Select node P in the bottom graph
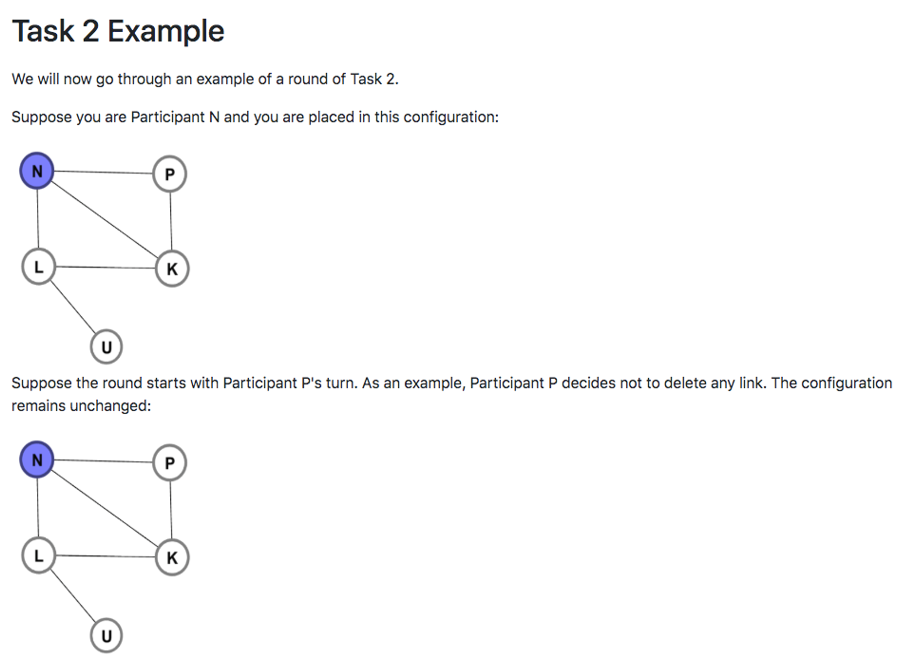Viewport: 912px width, 670px height. coord(170,462)
